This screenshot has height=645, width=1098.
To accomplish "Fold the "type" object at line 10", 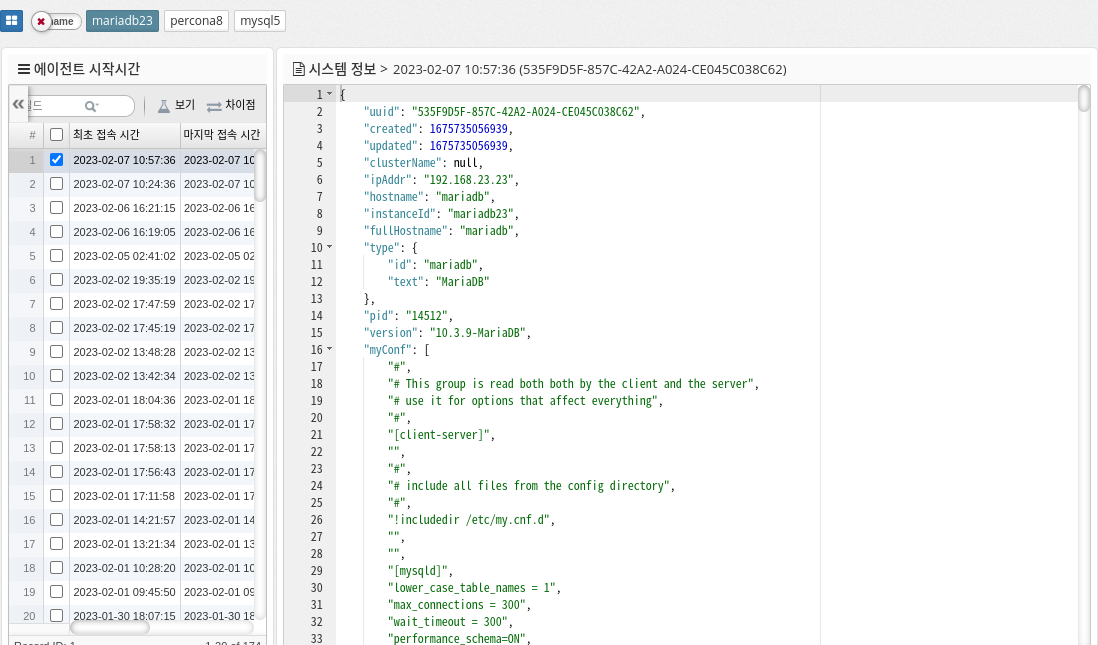I will coord(330,247).
